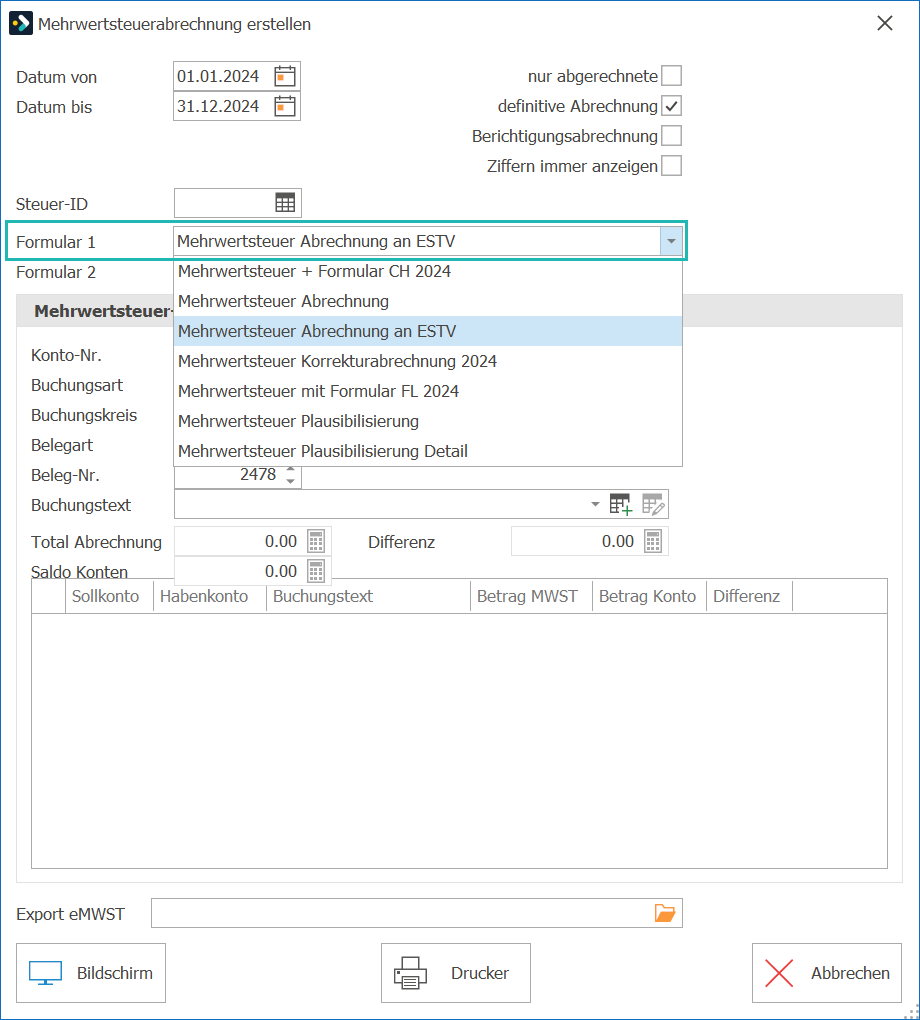Open calendar picker for Datum von

pos(285,76)
